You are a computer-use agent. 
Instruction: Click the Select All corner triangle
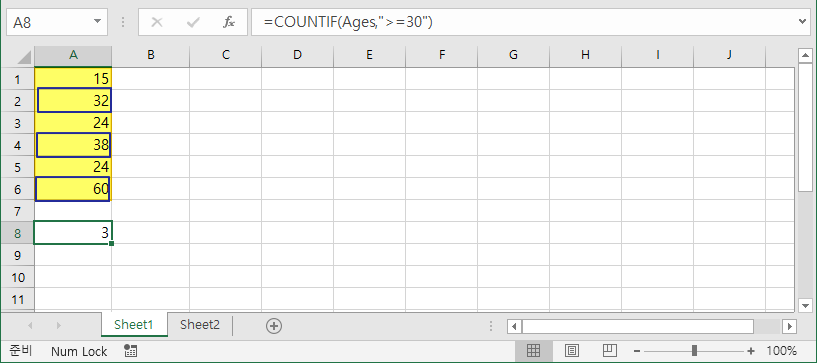[x=24, y=56]
